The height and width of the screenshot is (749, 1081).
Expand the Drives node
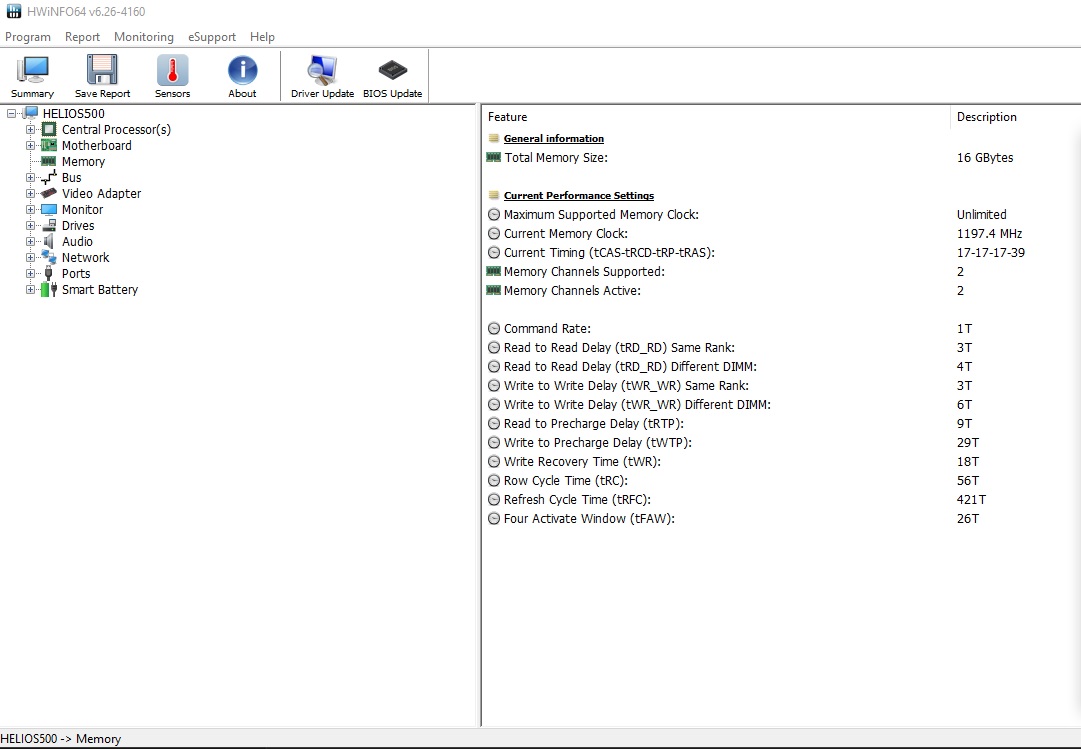point(30,225)
